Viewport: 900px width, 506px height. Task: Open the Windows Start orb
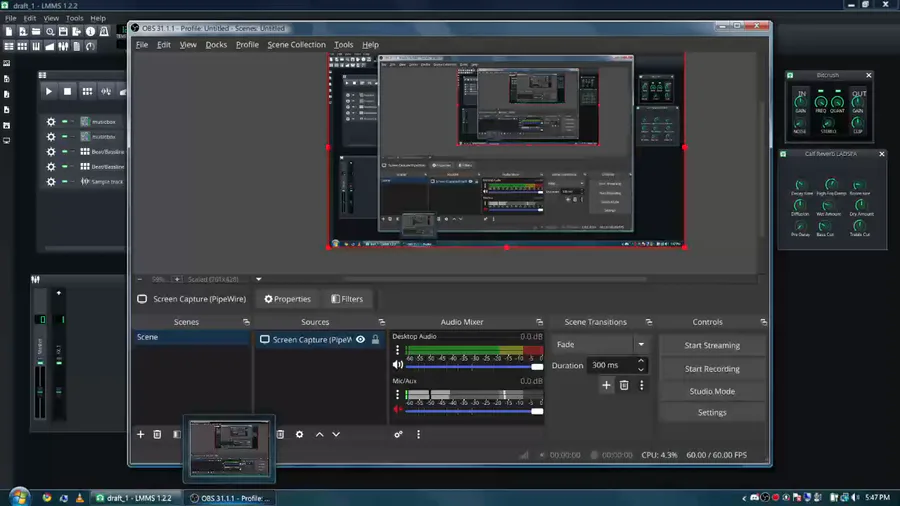click(x=20, y=497)
